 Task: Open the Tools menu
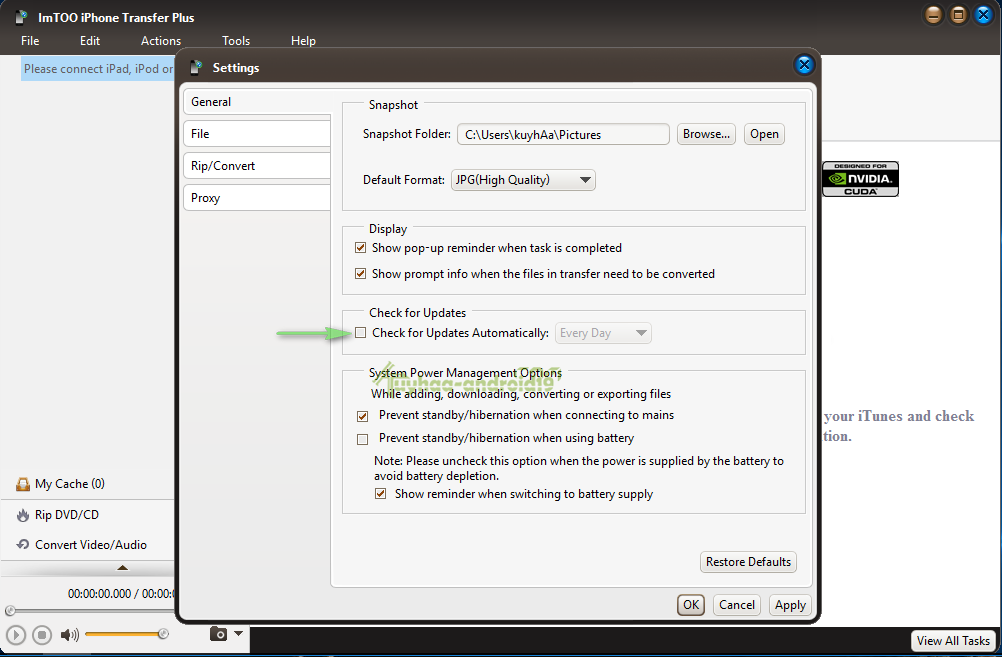click(x=236, y=40)
